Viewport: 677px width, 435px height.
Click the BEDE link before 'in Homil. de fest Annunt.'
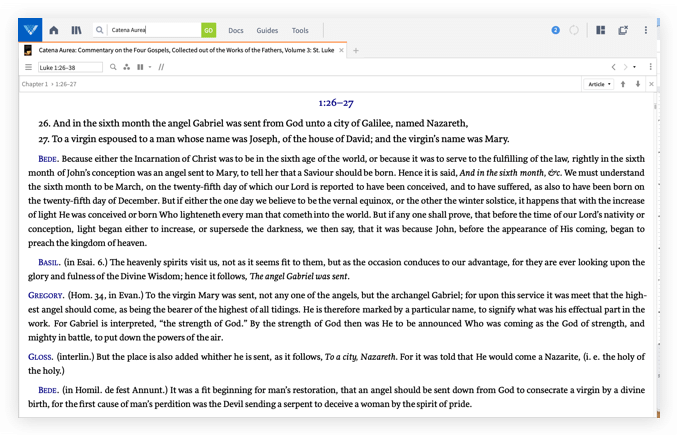tap(47, 390)
